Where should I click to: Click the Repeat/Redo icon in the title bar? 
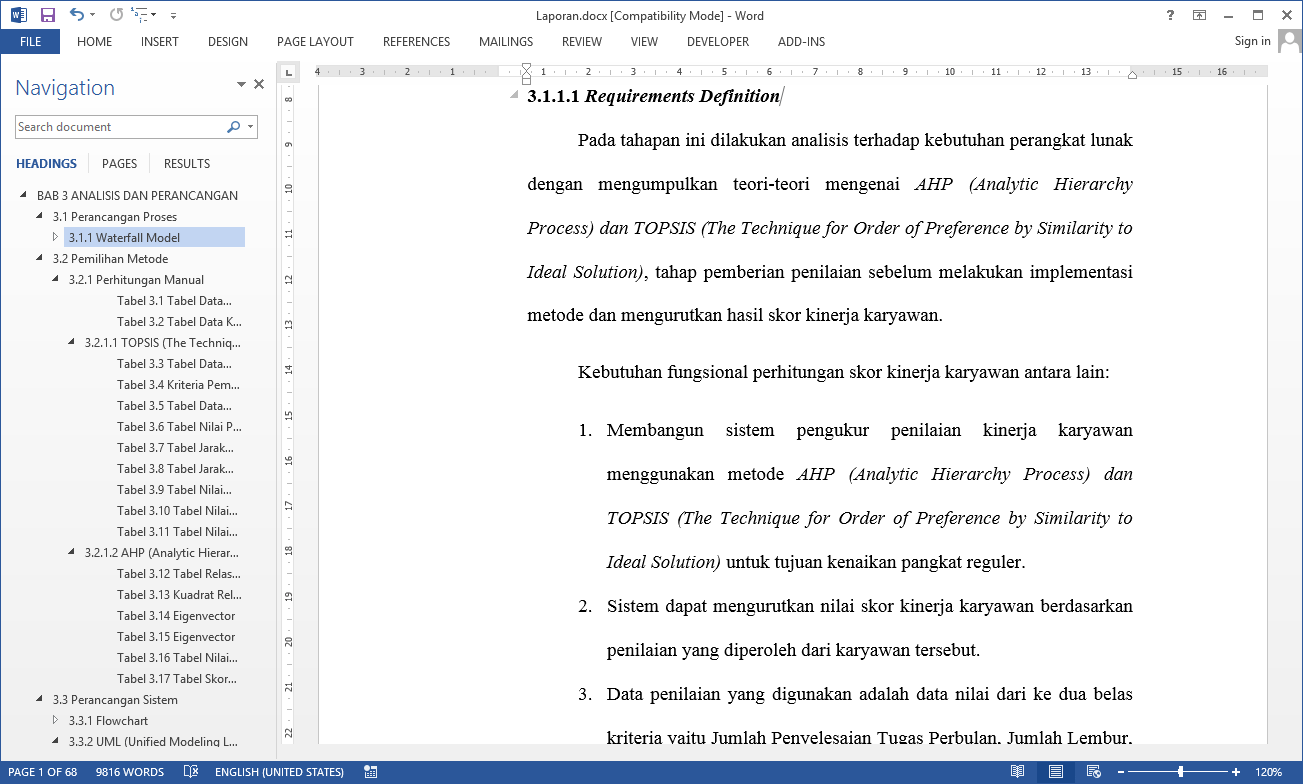tap(116, 15)
